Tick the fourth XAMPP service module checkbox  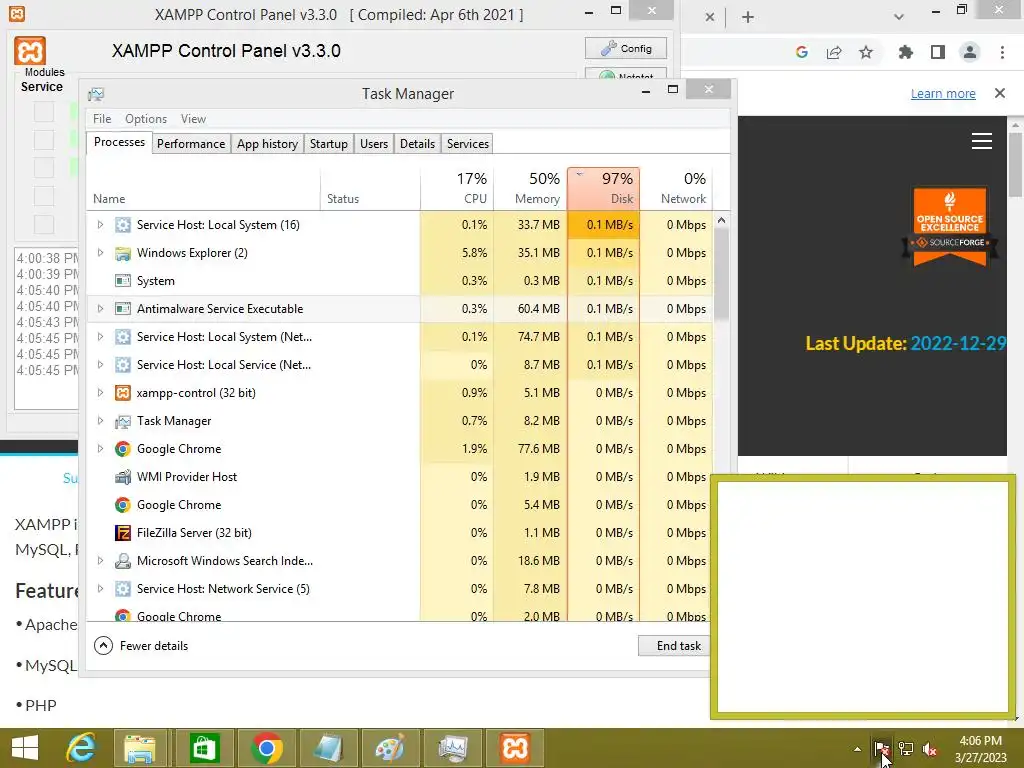click(44, 196)
